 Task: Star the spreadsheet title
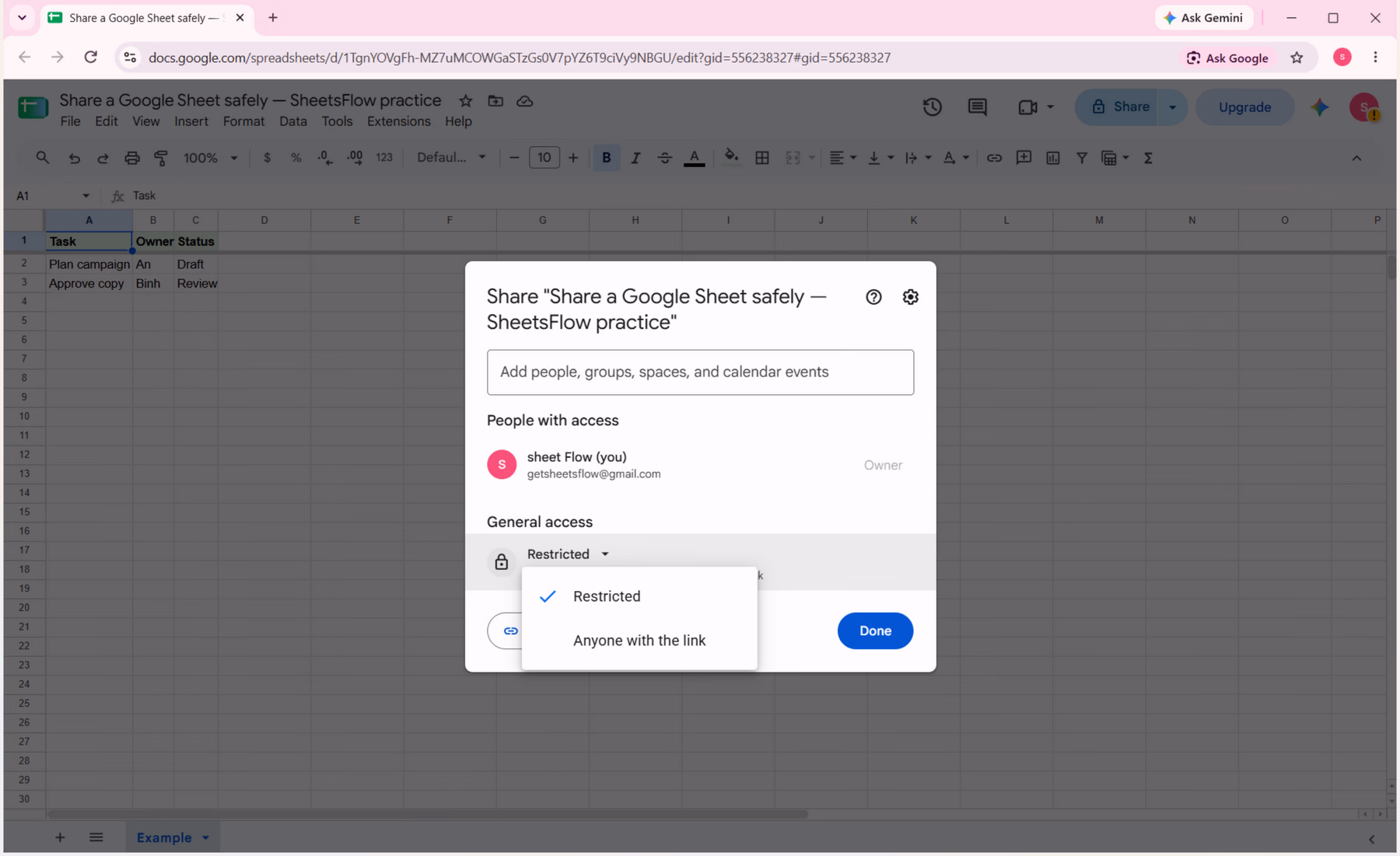tap(465, 101)
